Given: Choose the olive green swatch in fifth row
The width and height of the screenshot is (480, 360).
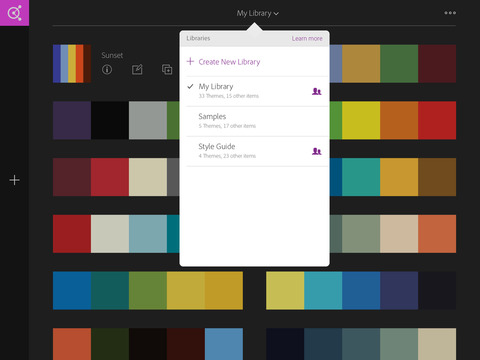Looking at the screenshot, I should click(x=148, y=290).
